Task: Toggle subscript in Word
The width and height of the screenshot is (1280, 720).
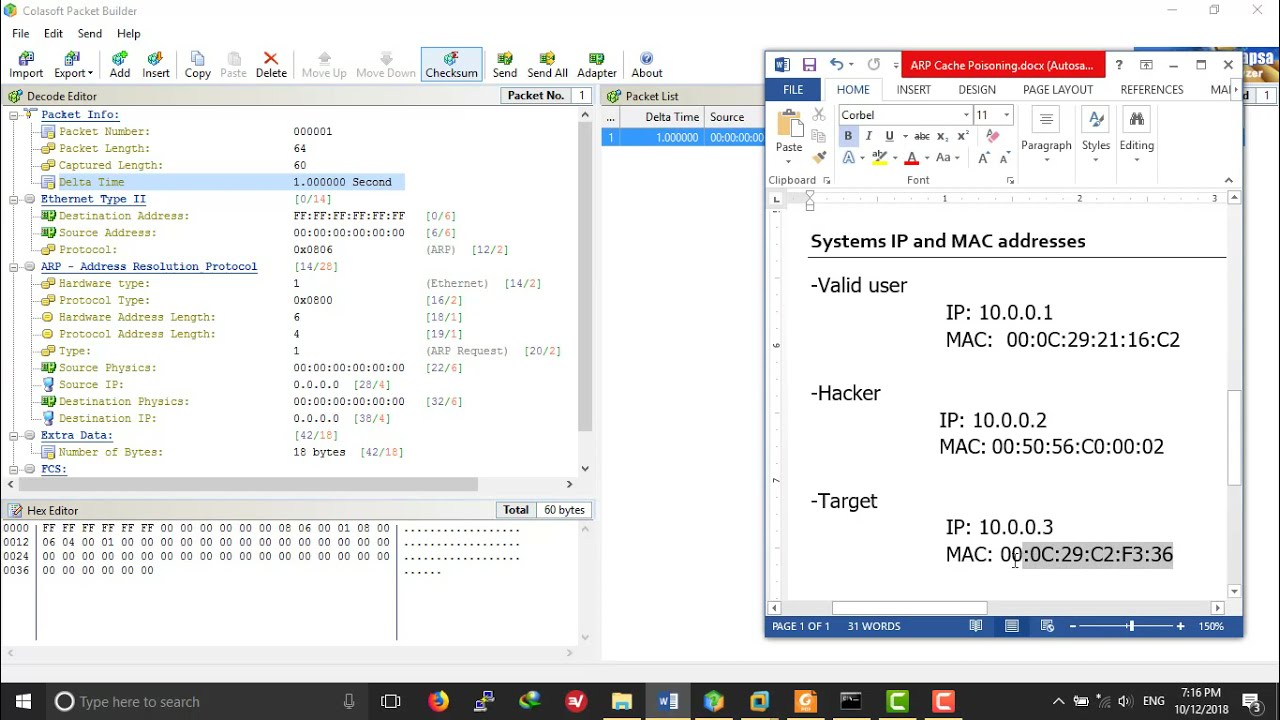Action: pos(942,136)
